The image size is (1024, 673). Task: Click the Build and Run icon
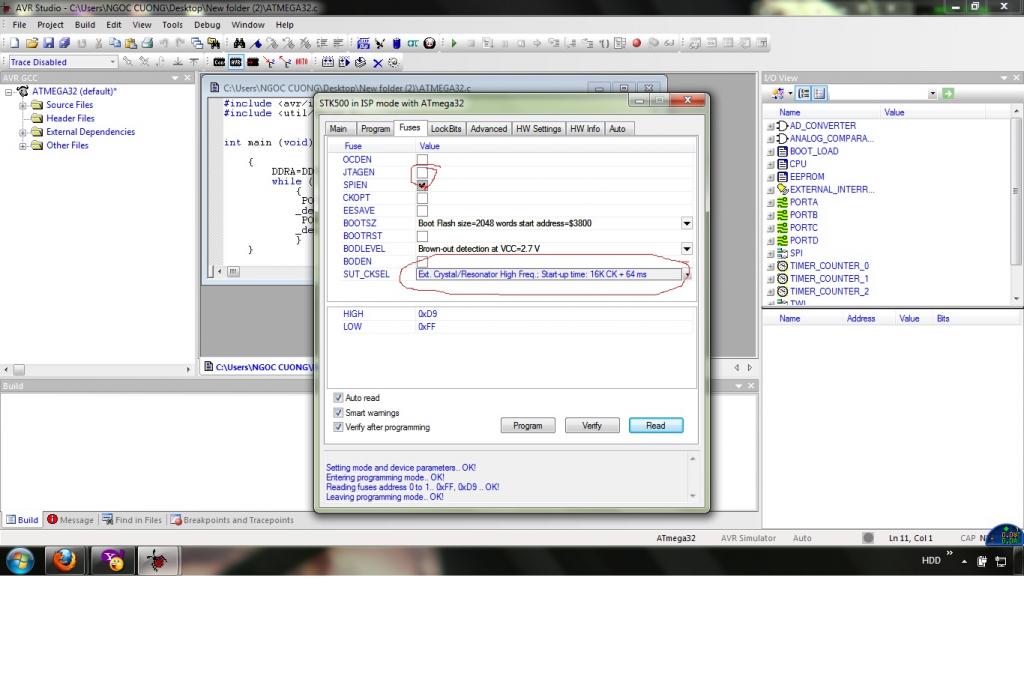point(344,62)
